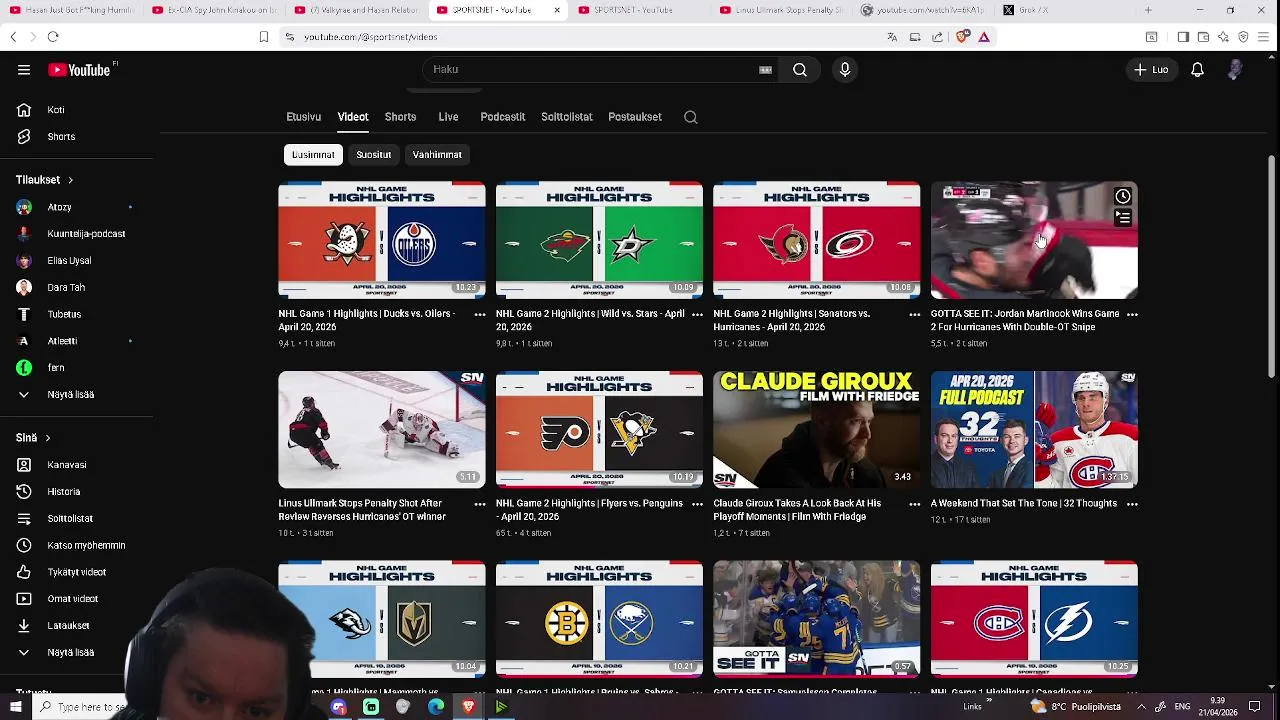Select the Vanhimmat sort chip
This screenshot has width=1280, height=720.
coord(437,155)
